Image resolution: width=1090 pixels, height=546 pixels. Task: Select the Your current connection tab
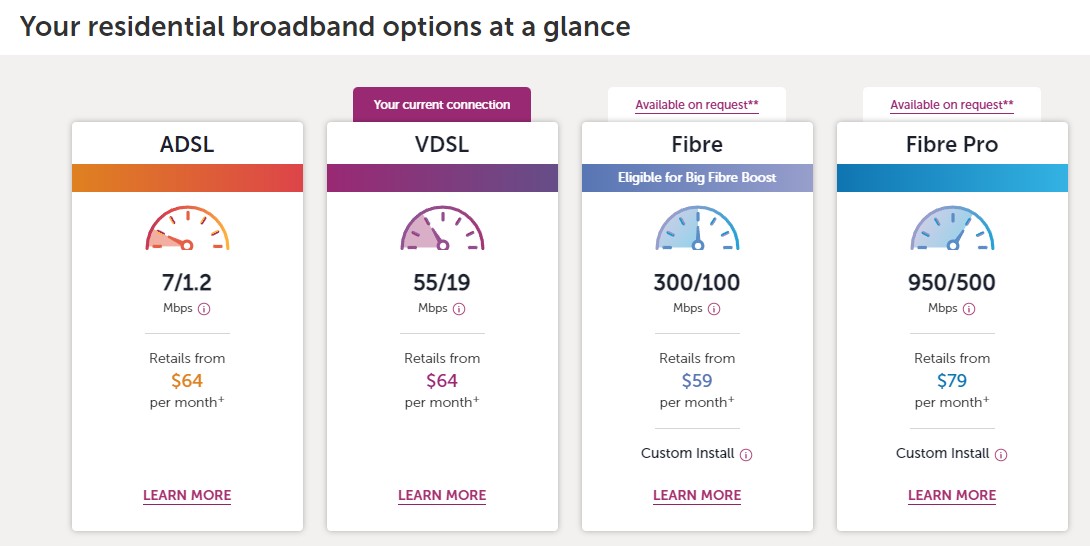coord(442,105)
